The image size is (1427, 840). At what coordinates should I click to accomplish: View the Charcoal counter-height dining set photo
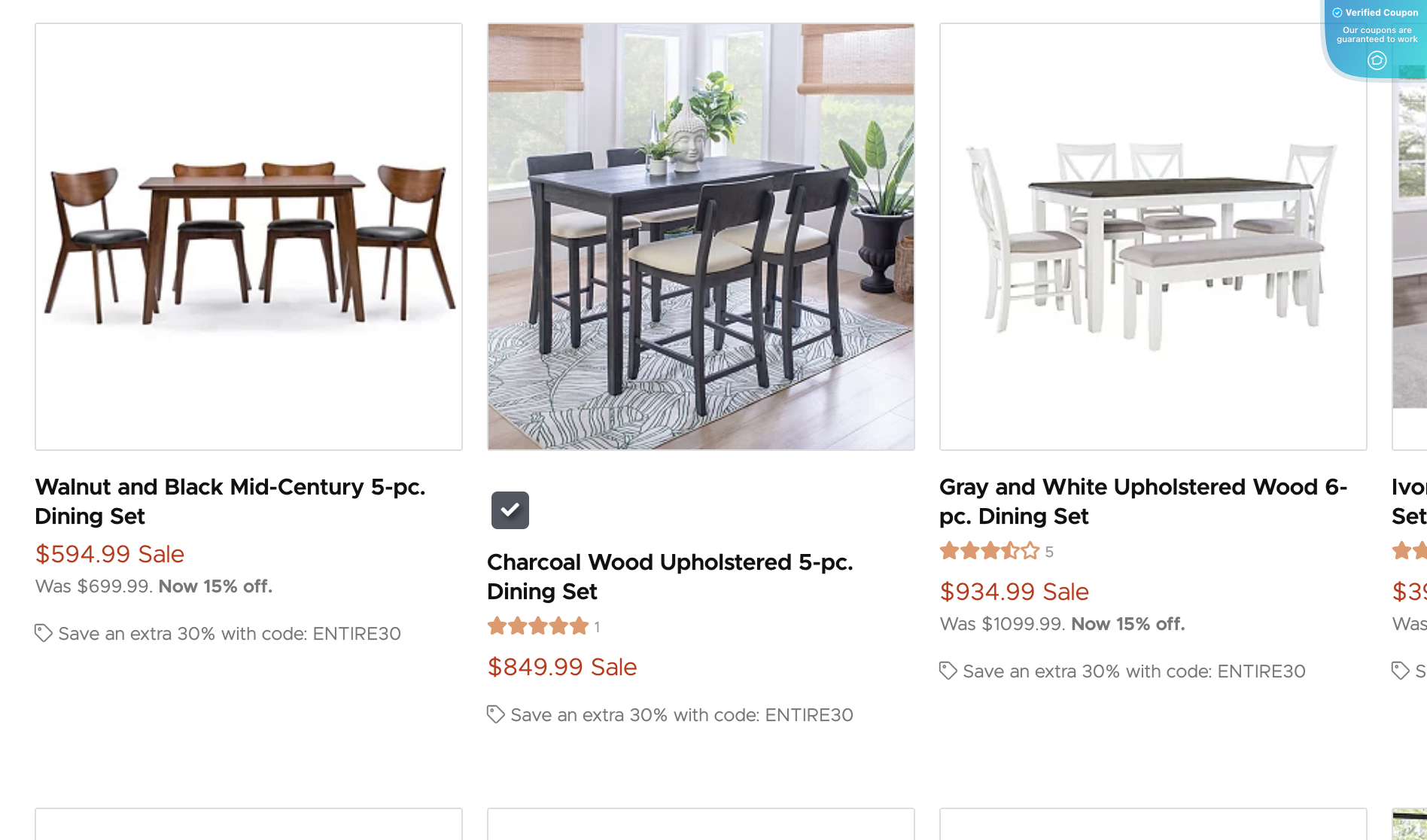click(x=701, y=236)
